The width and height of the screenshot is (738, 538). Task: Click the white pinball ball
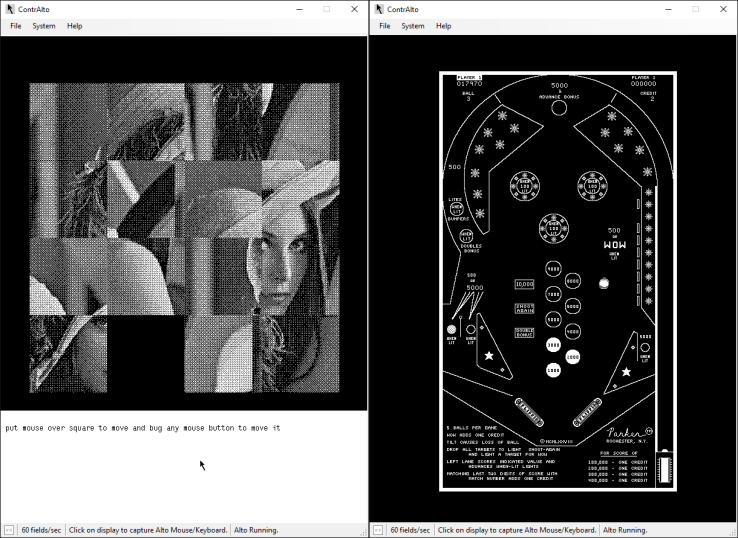[x=604, y=283]
